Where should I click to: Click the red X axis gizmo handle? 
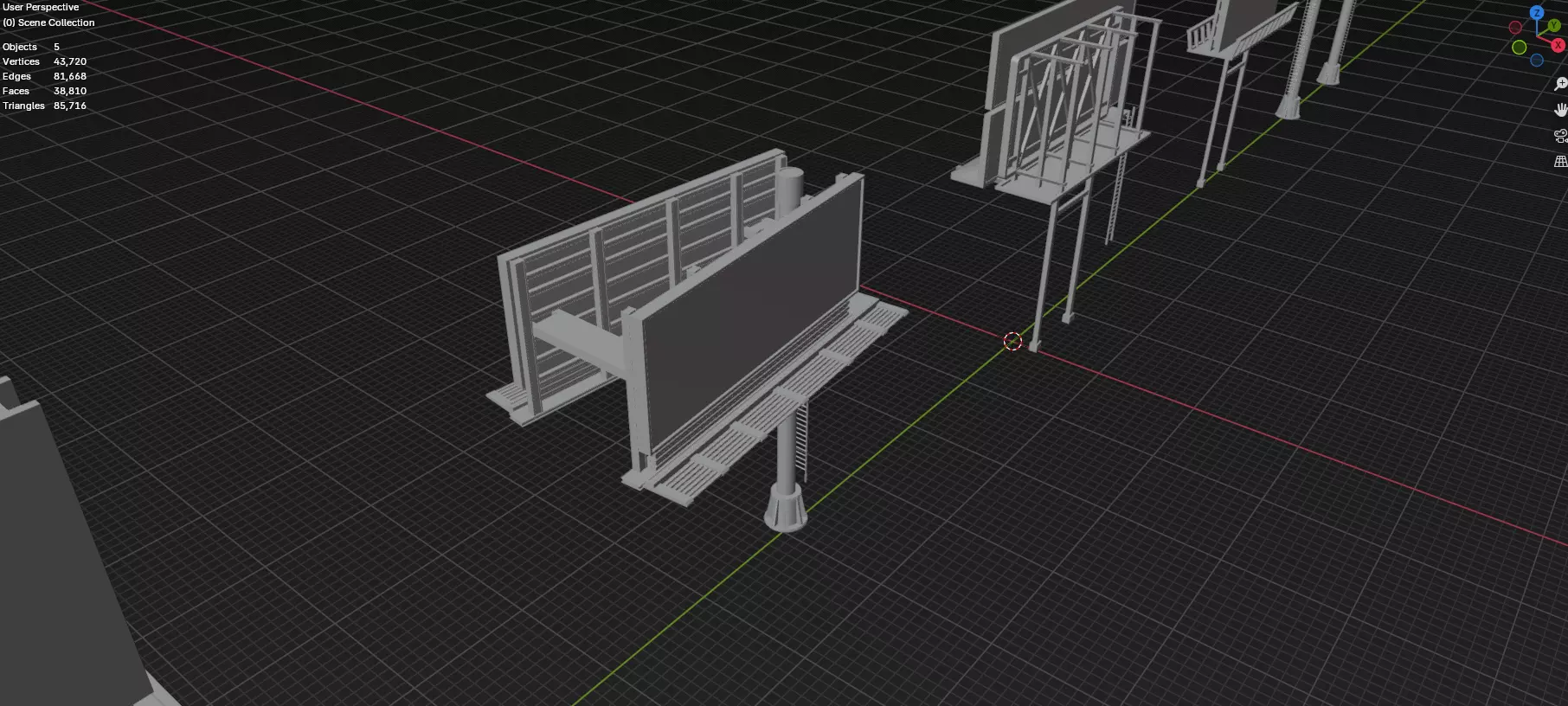click(1558, 45)
